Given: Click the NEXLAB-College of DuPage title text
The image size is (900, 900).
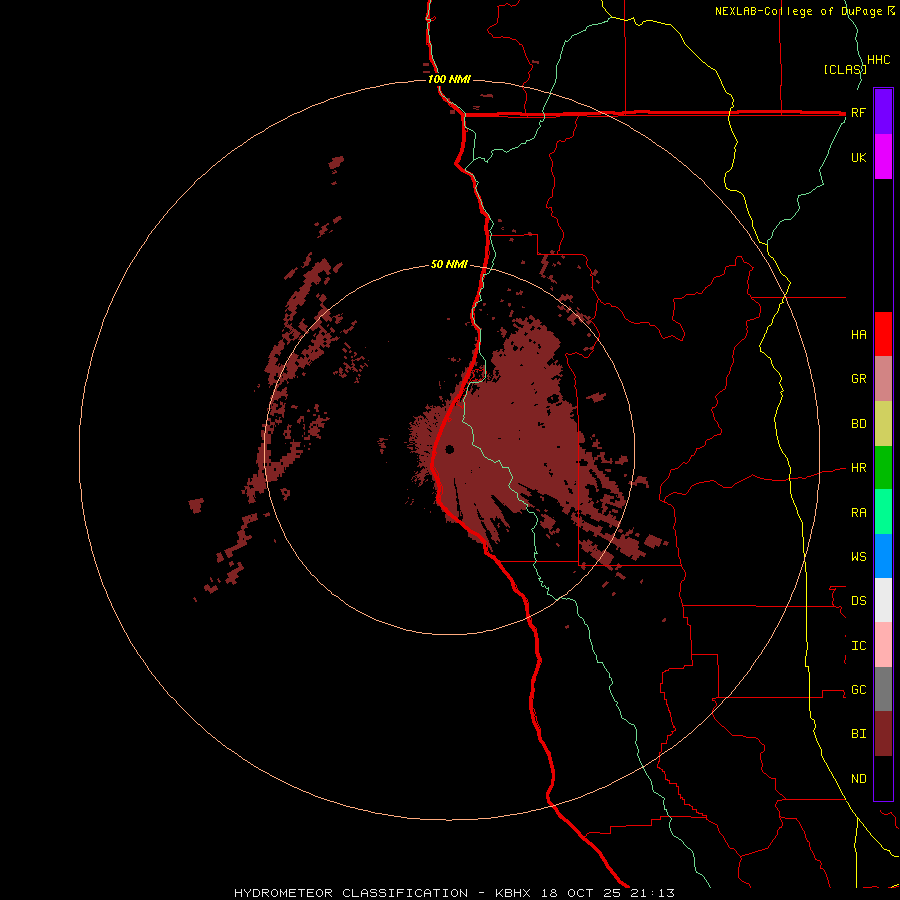Looking at the screenshot, I should tap(799, 11).
